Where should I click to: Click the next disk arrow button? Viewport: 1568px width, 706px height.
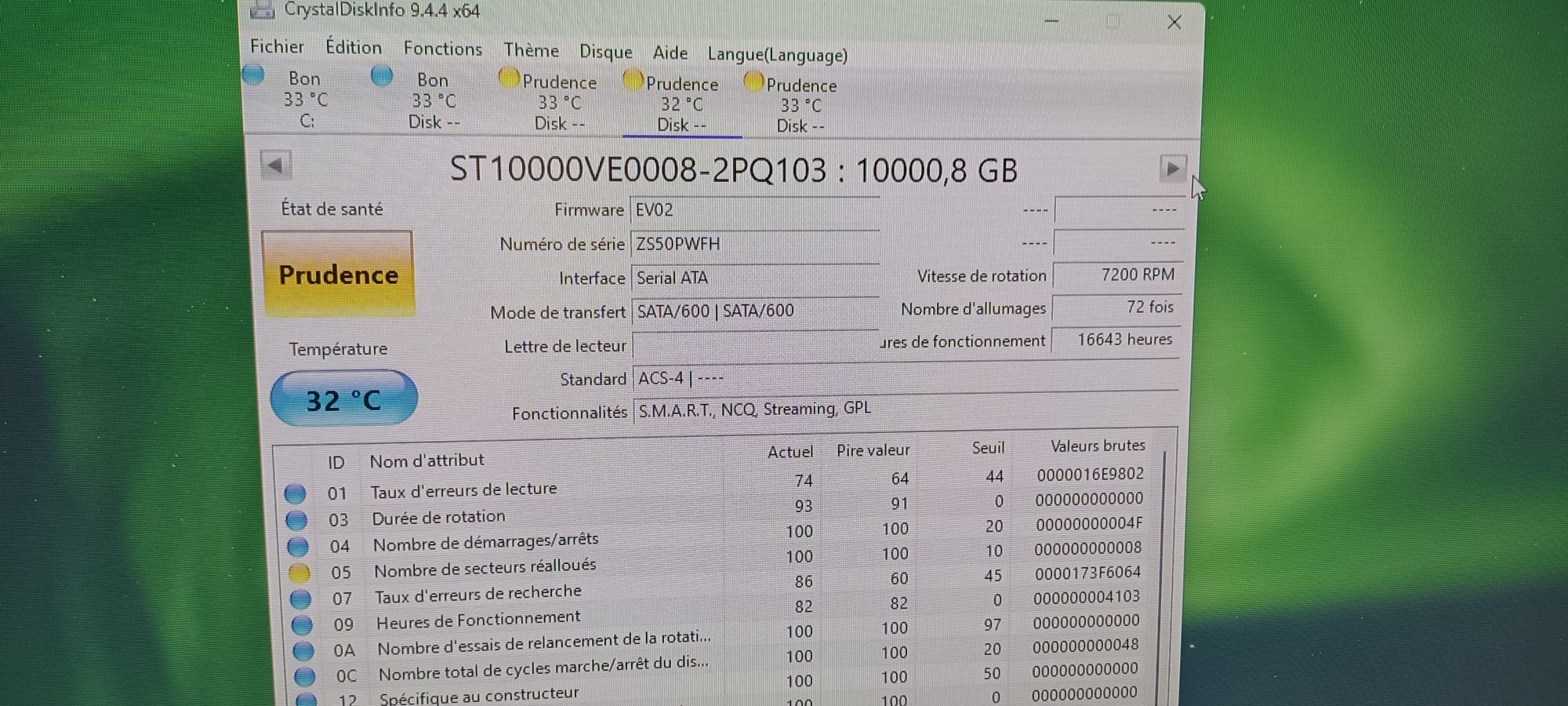coord(1172,169)
